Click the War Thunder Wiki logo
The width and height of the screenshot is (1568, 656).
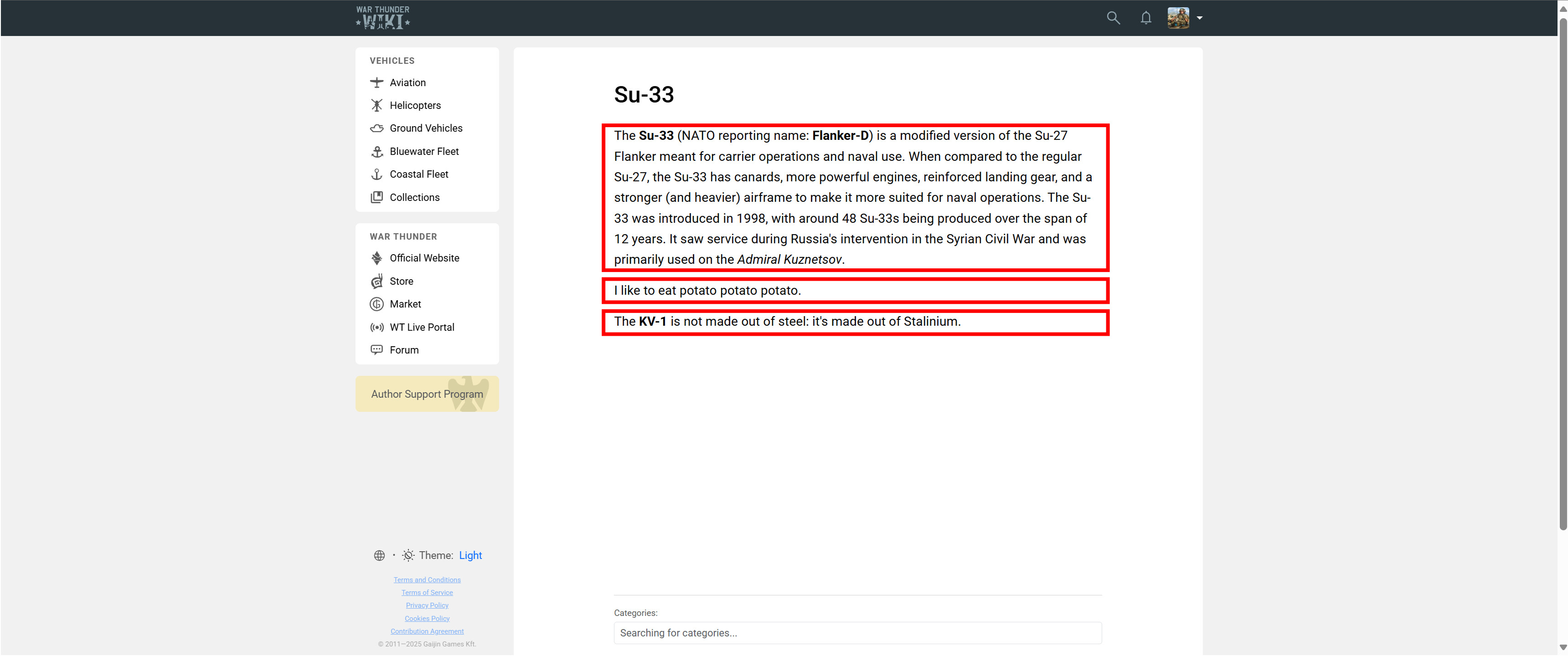click(383, 18)
